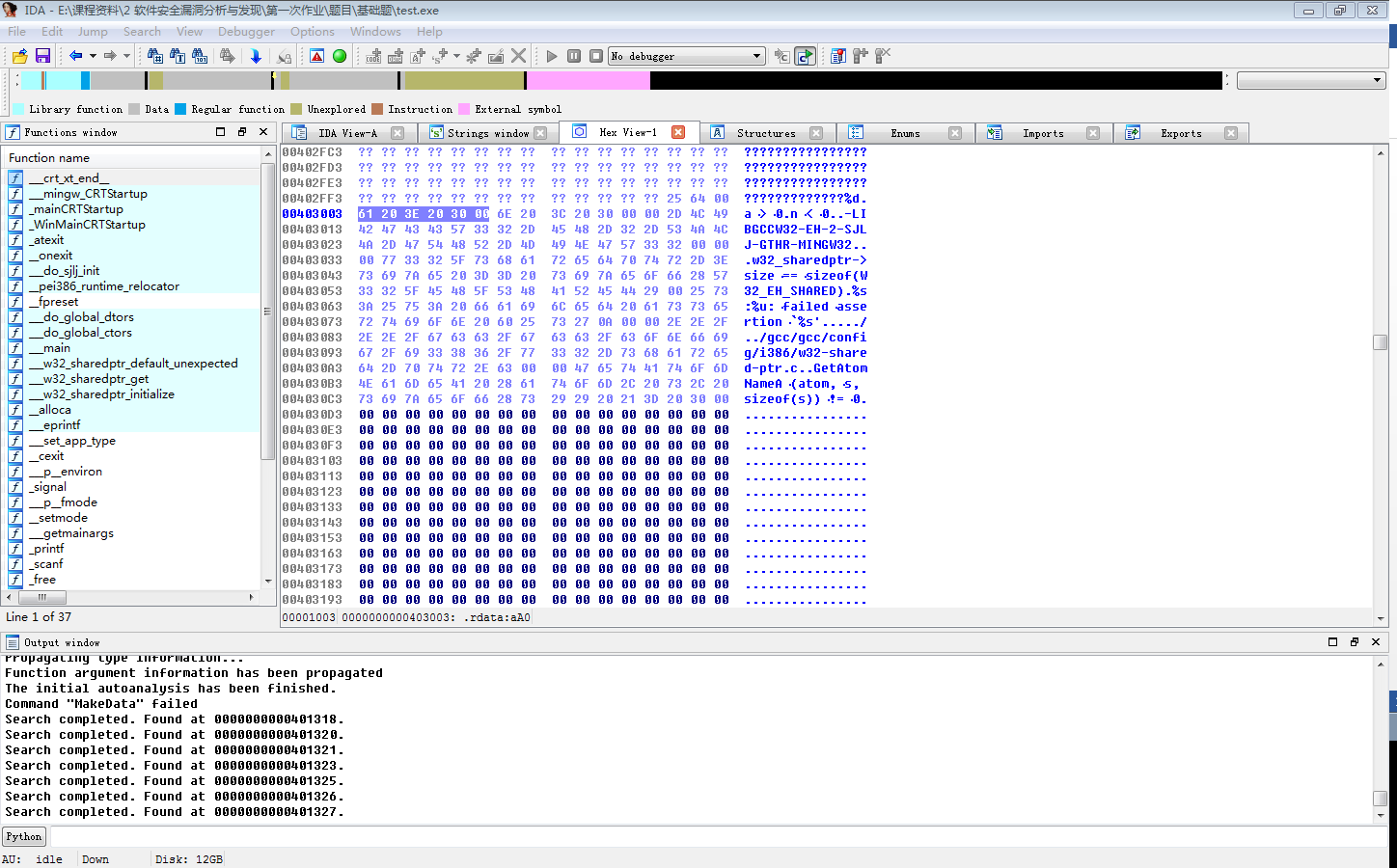Click the Function name column header
Viewport: 1397px width, 868px height.
pyautogui.click(x=133, y=158)
